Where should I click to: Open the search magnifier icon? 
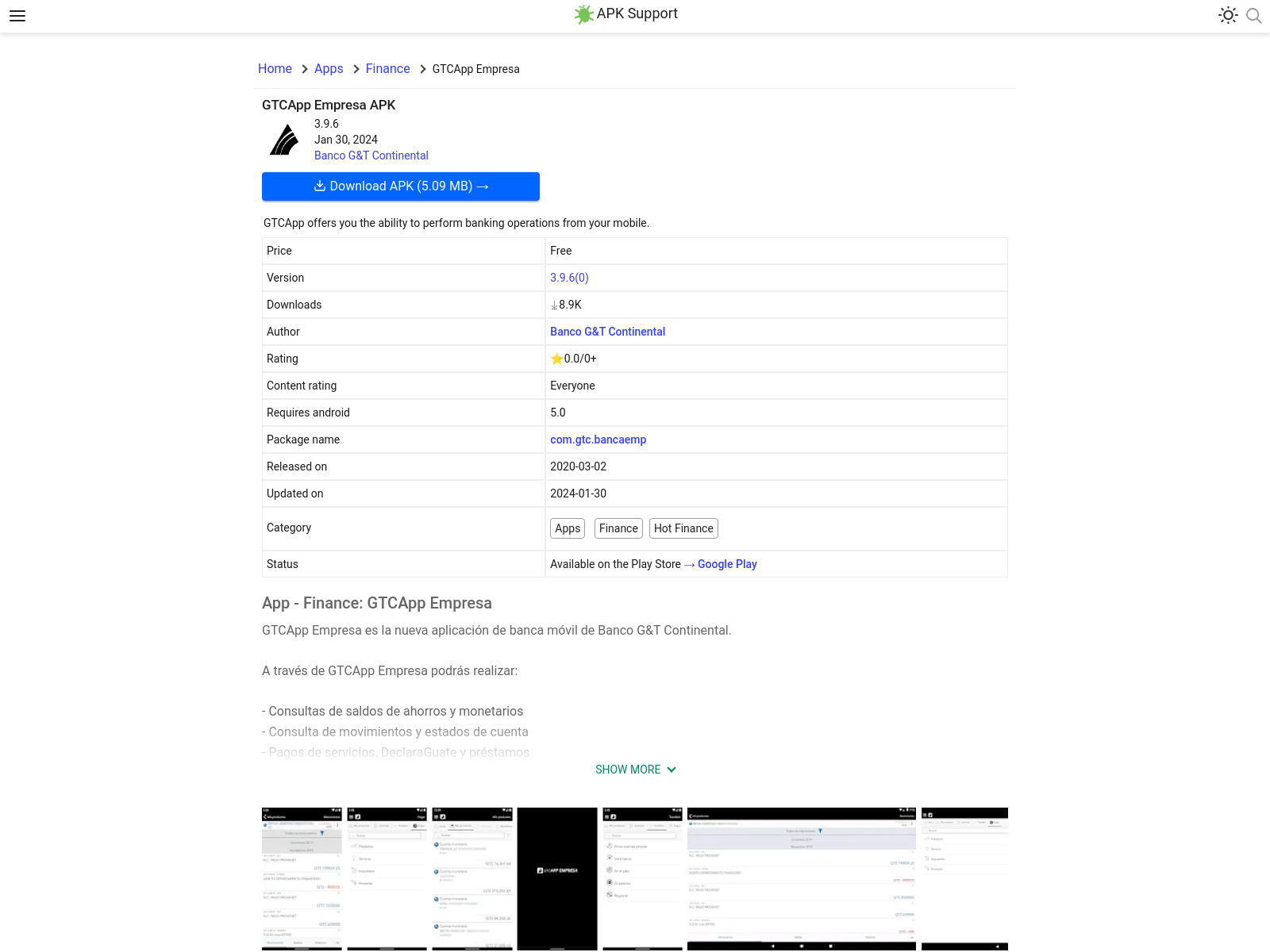click(x=1254, y=15)
